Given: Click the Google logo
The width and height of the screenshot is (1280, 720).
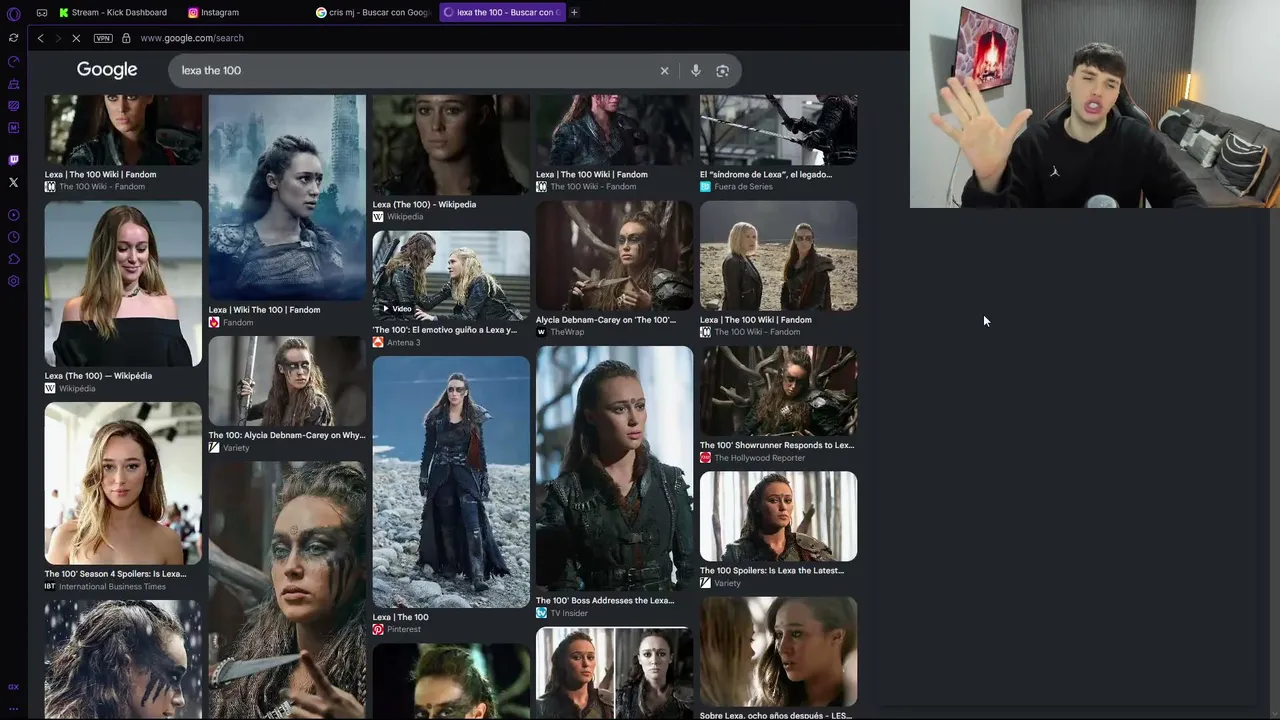Looking at the screenshot, I should click(107, 70).
